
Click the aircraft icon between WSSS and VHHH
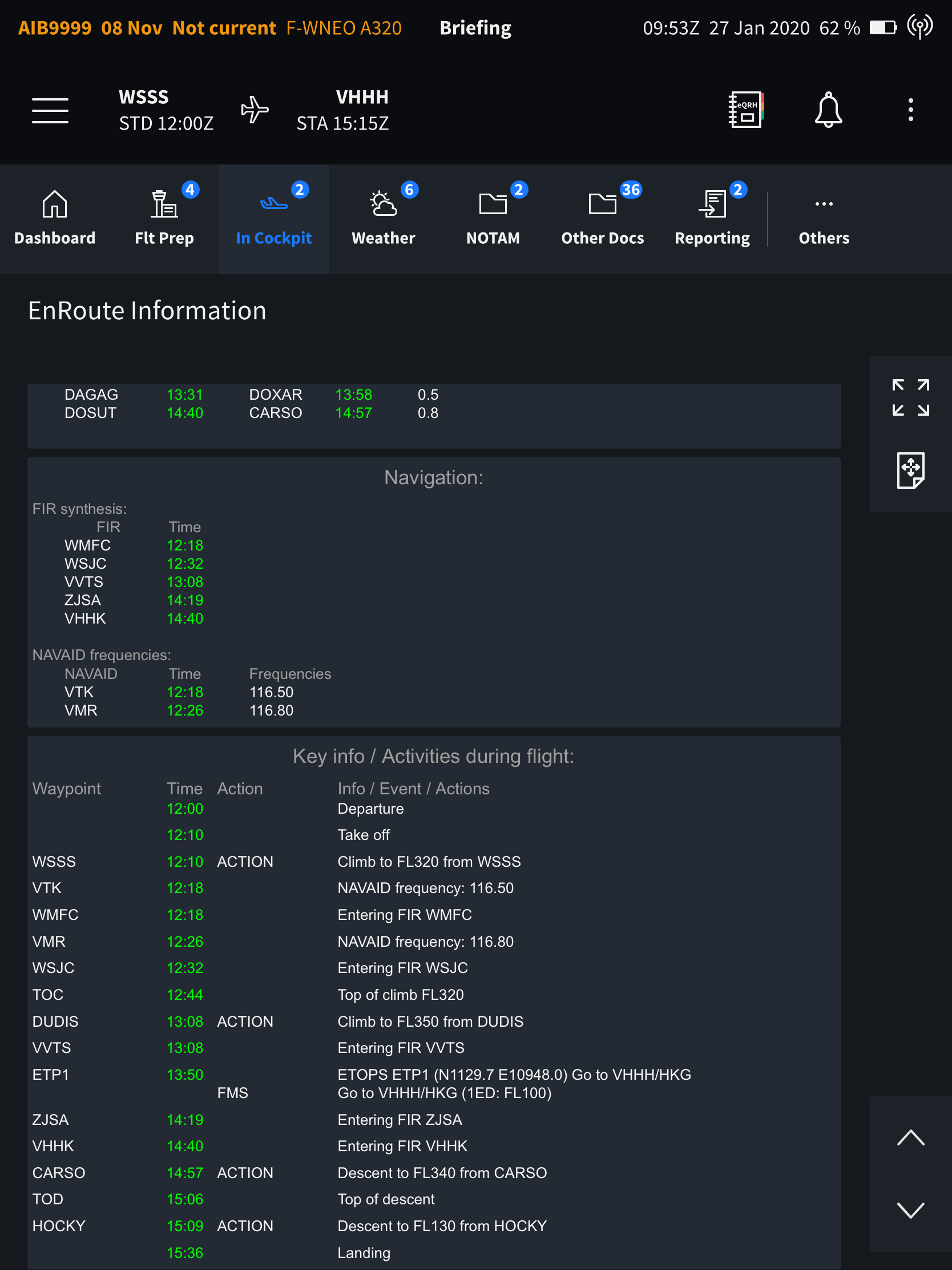point(254,109)
